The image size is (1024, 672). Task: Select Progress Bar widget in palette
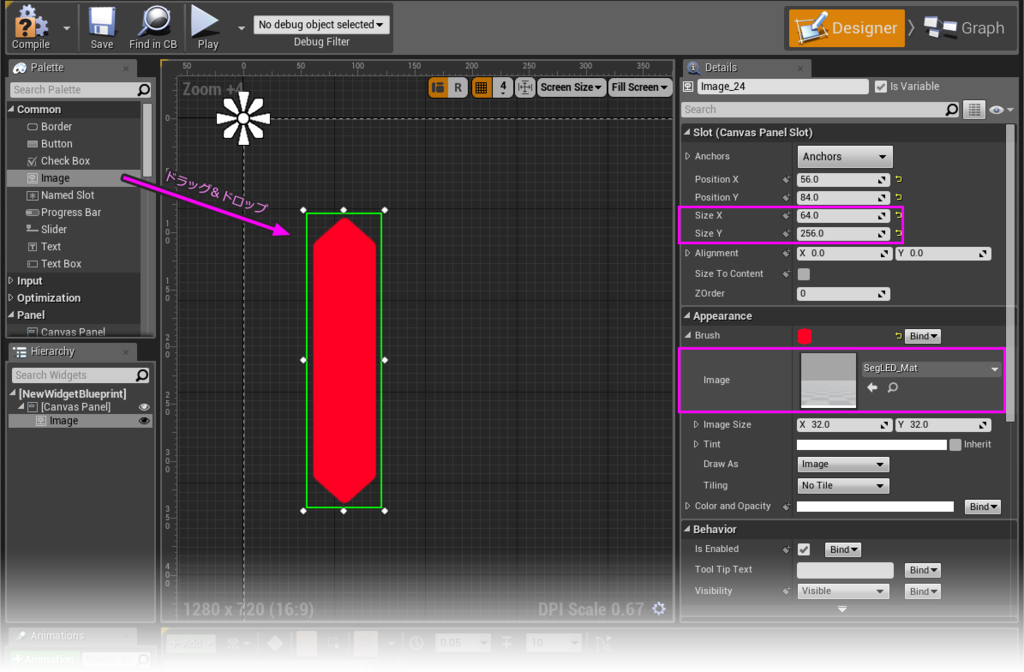(73, 212)
